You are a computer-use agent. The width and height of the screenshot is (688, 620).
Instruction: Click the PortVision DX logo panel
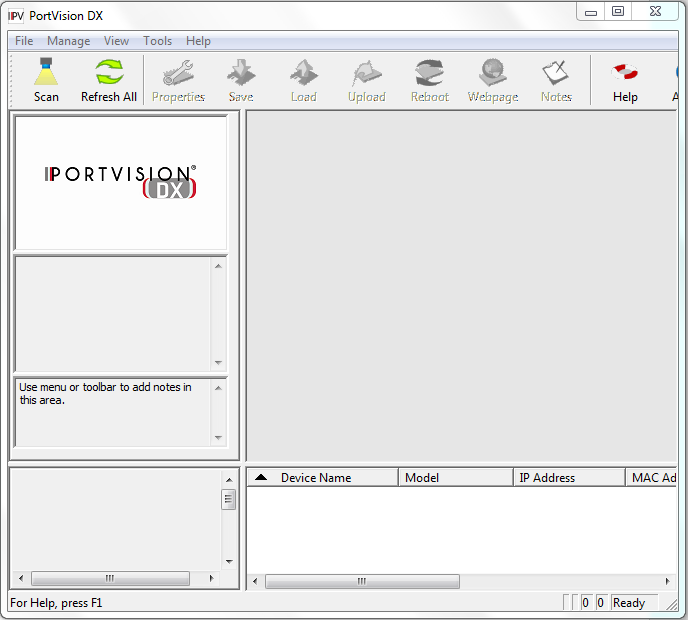pyautogui.click(x=121, y=183)
